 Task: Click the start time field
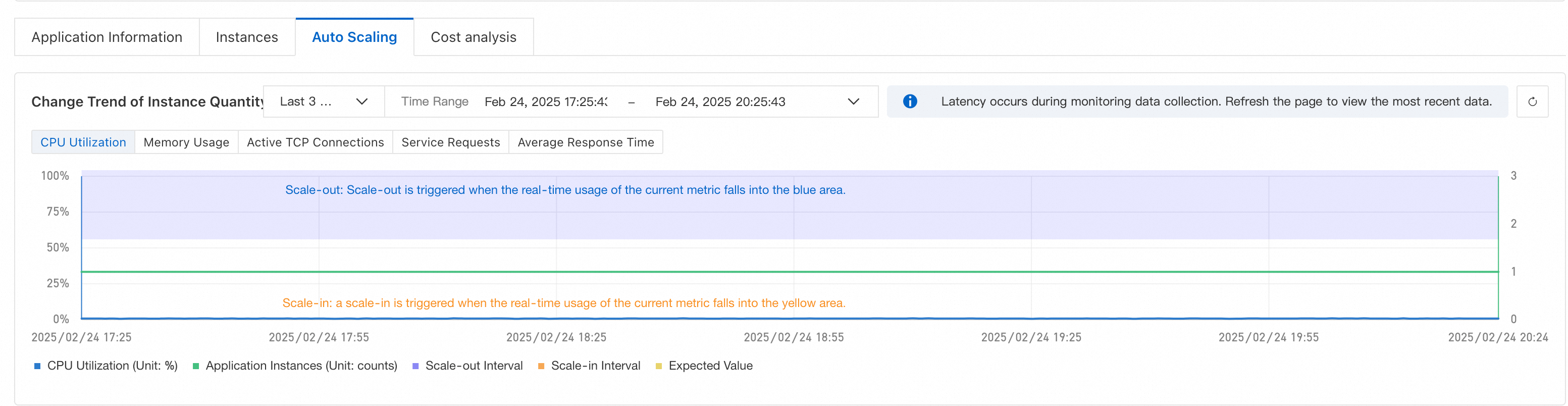tap(545, 101)
